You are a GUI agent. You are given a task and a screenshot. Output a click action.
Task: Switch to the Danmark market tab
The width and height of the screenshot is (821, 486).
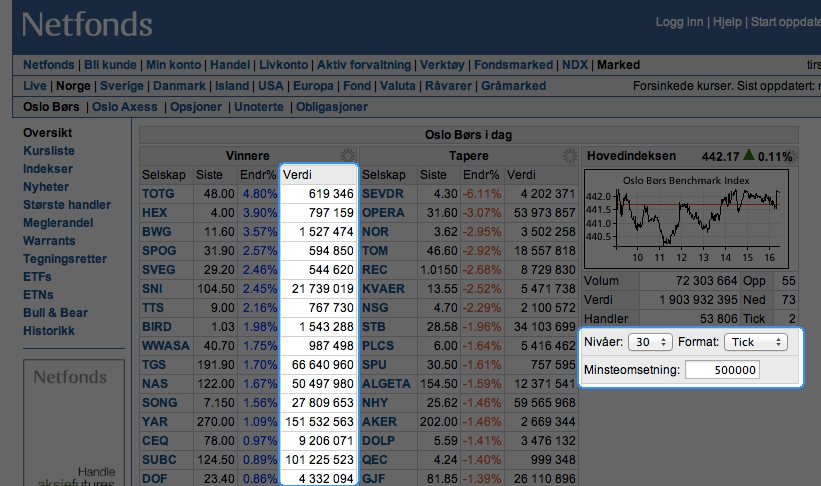point(179,86)
